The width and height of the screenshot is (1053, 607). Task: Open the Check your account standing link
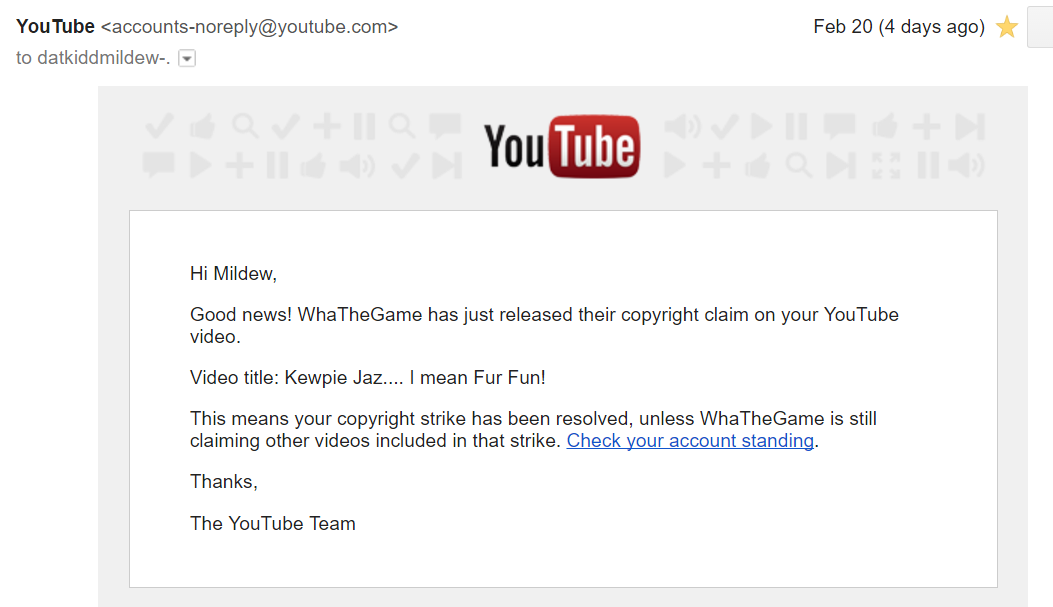pos(690,440)
